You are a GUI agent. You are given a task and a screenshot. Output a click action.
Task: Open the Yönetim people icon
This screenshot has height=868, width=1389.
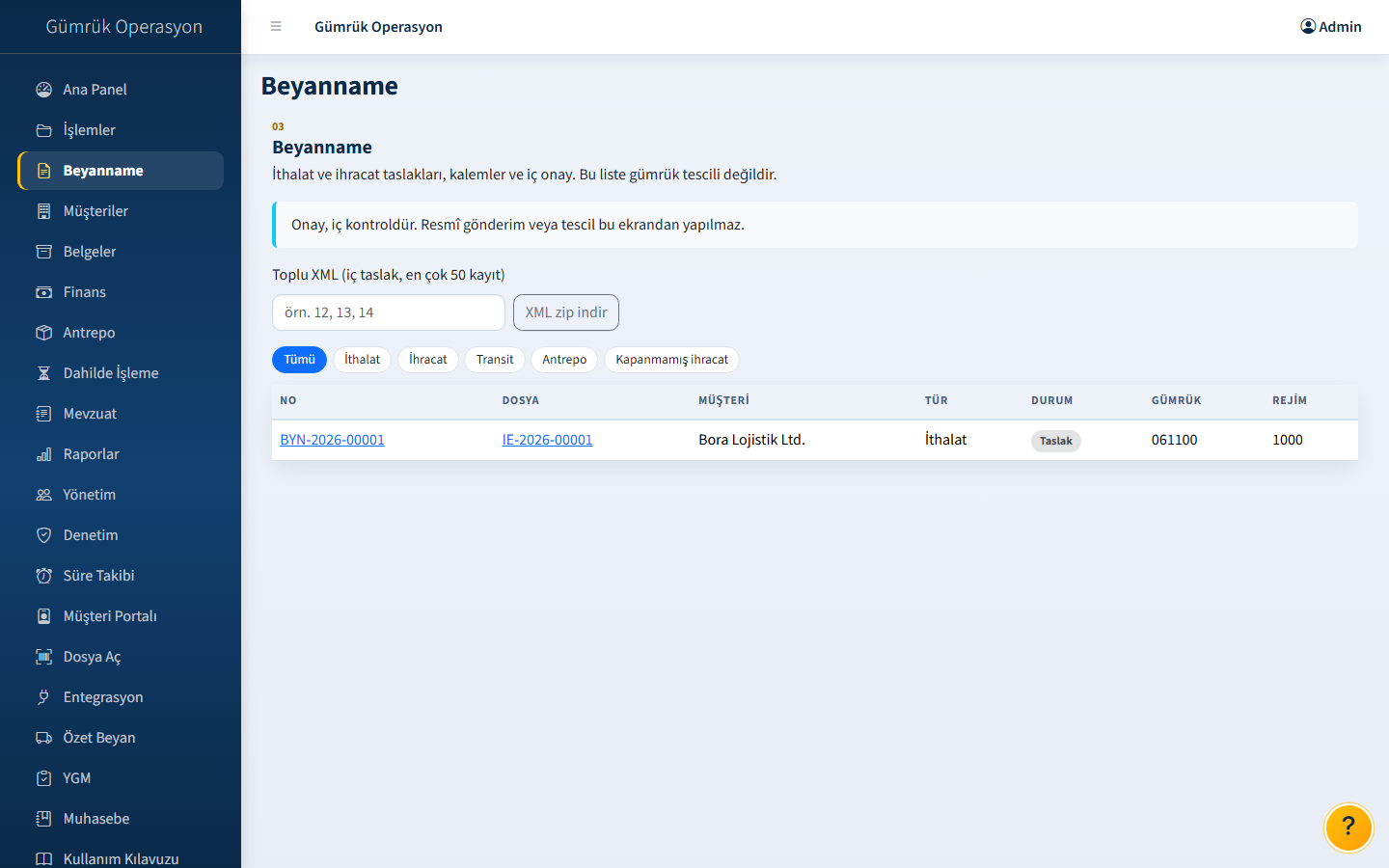coord(43,495)
